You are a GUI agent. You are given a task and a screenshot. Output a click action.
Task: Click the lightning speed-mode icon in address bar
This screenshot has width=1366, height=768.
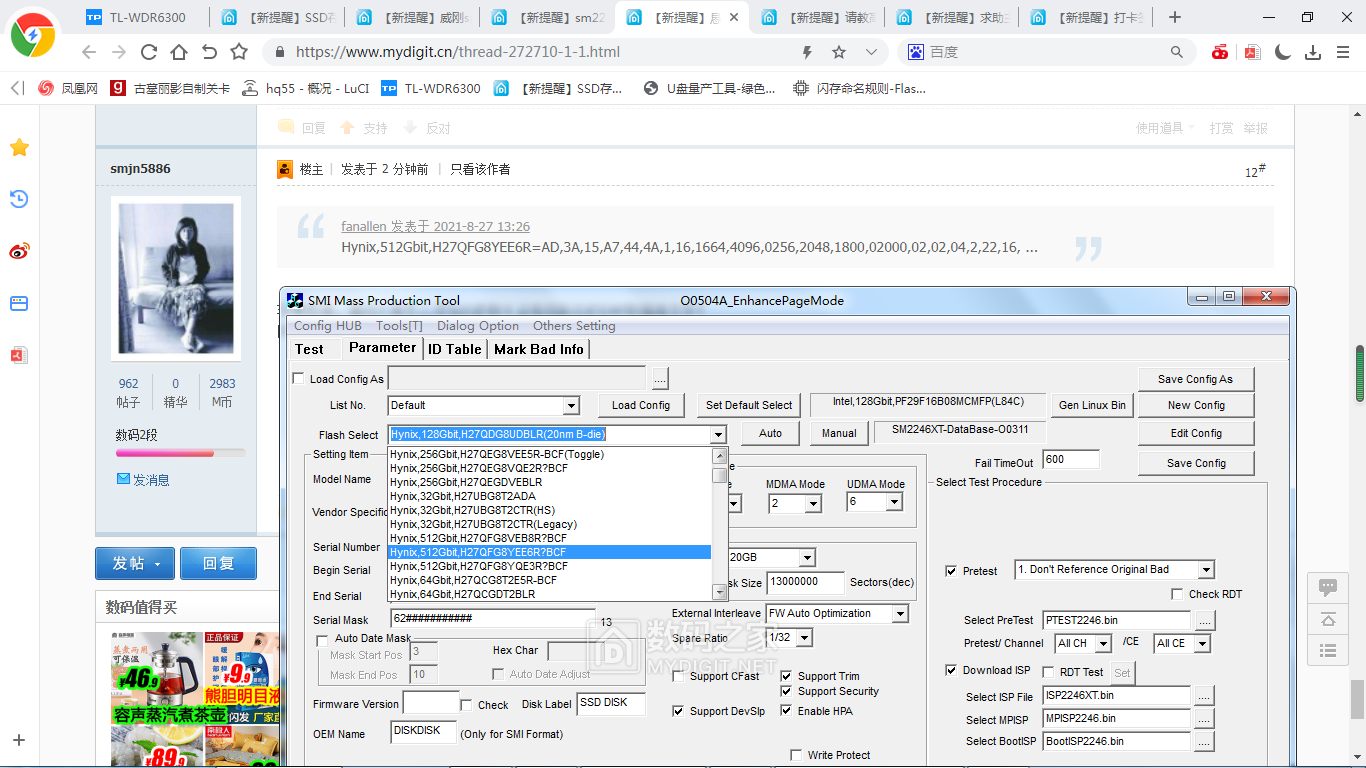(x=808, y=52)
